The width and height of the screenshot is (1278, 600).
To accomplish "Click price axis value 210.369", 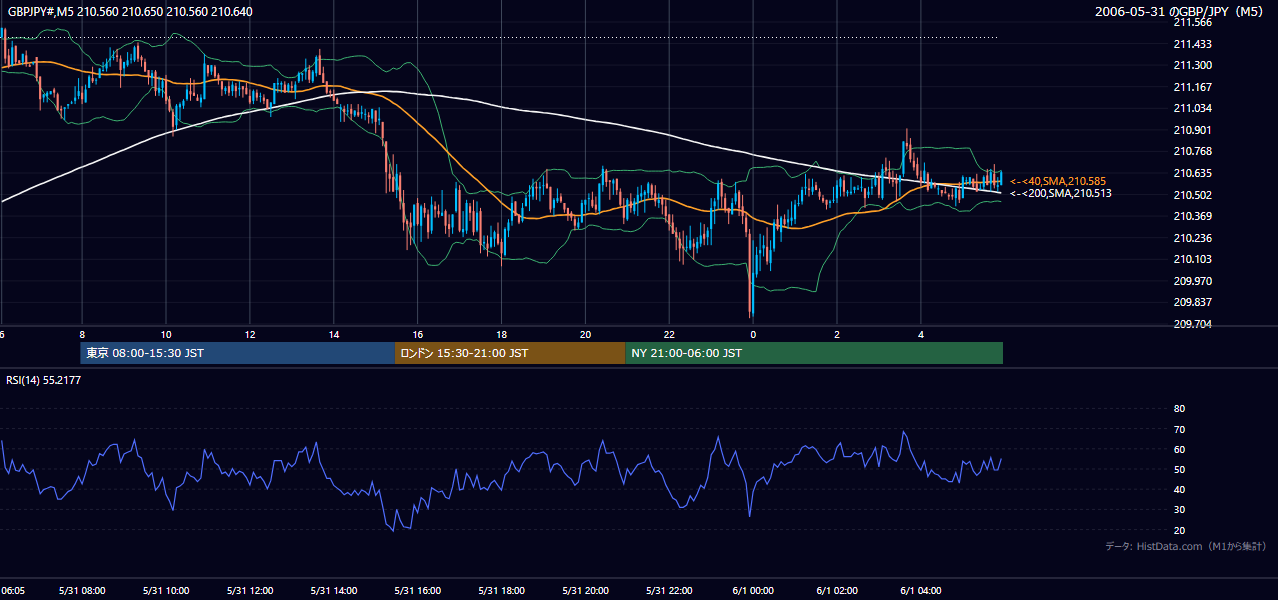I will coord(1191,216).
